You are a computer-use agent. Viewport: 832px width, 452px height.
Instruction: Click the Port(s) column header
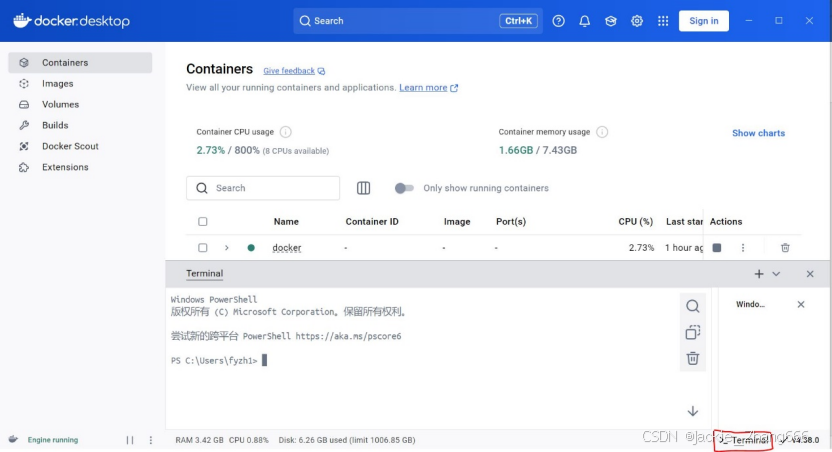510,222
